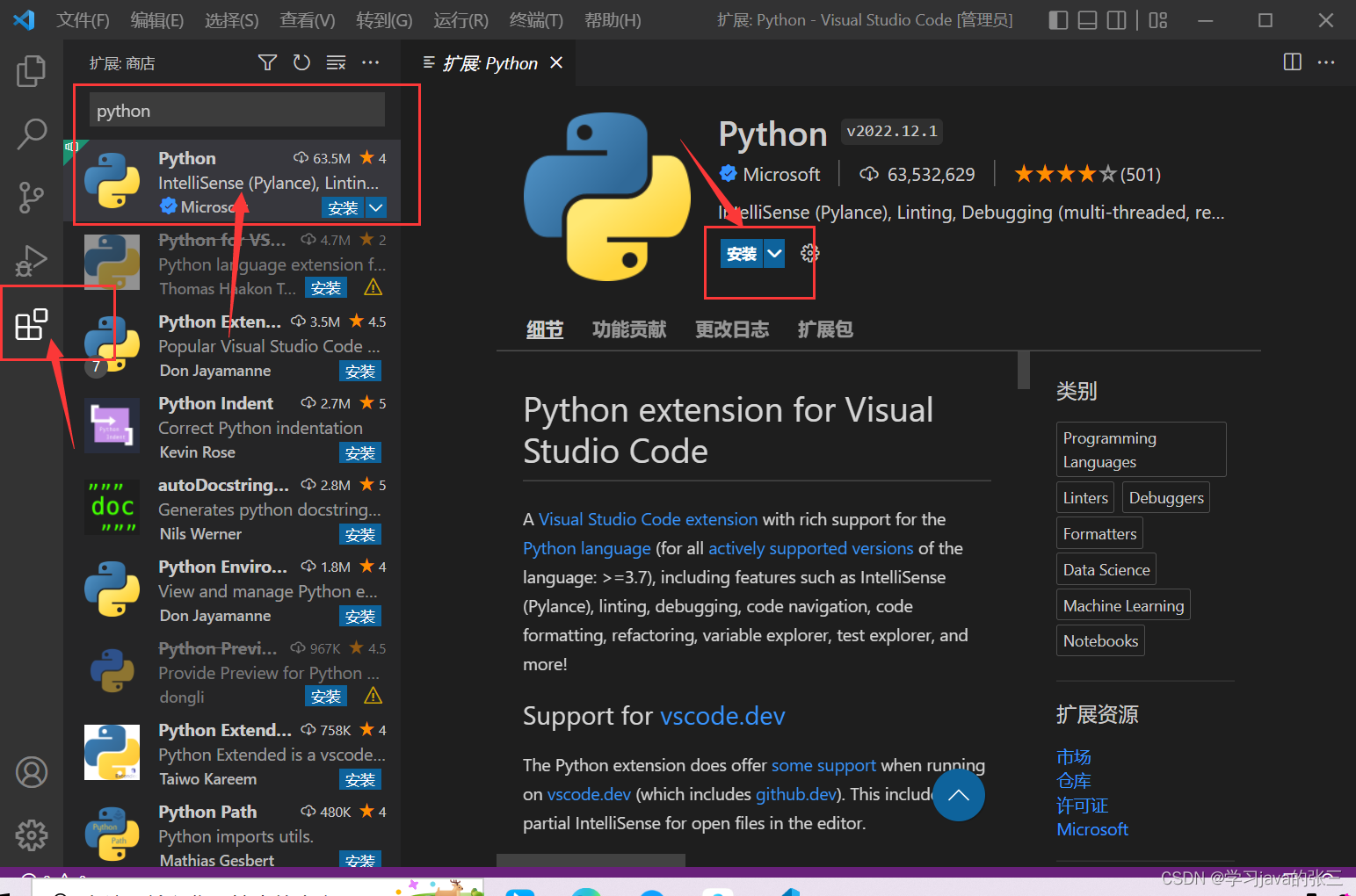Install Python Extended by Taiwo Kareem

pyautogui.click(x=360, y=779)
